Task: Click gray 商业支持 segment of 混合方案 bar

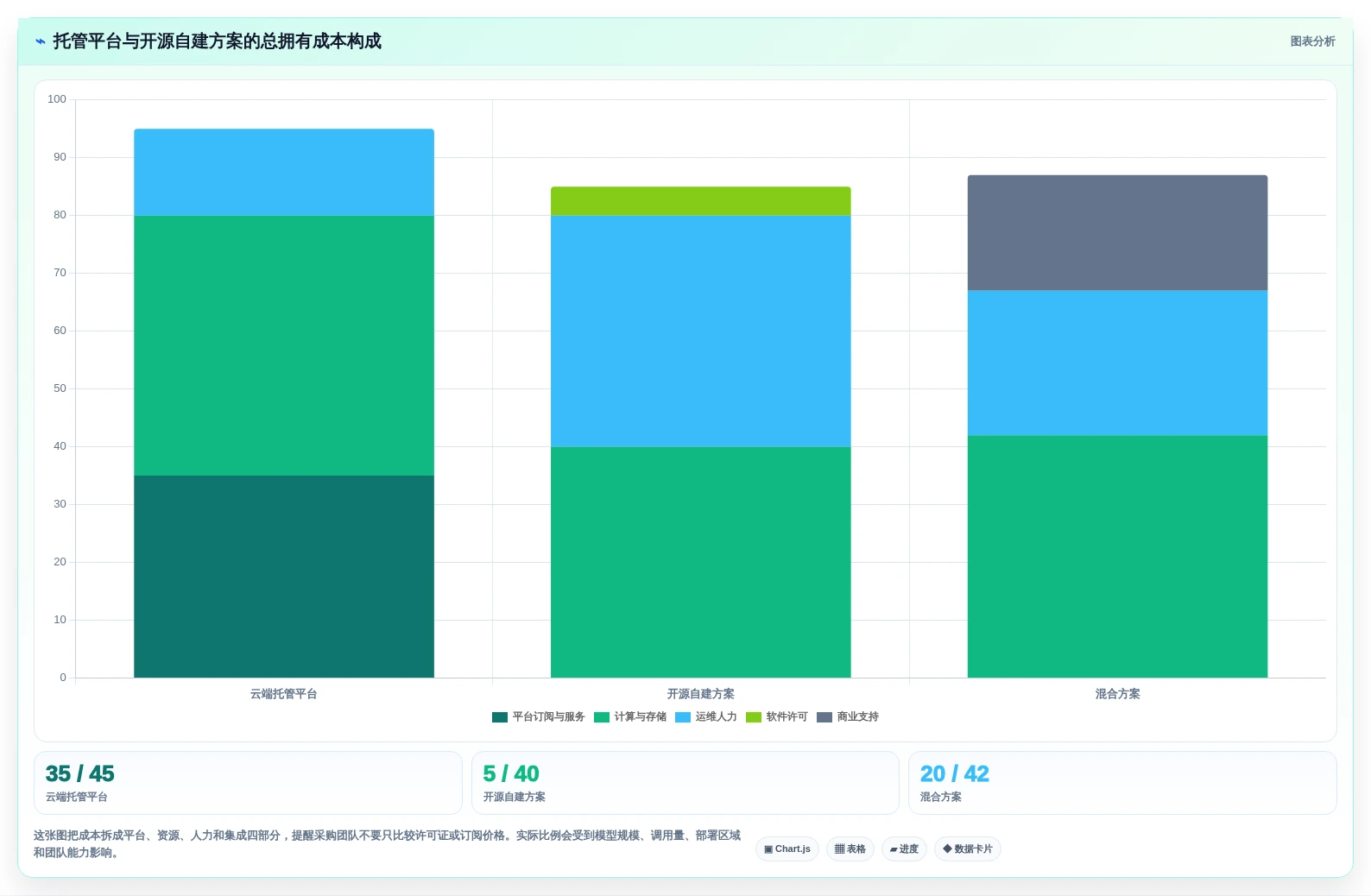Action: pyautogui.click(x=1118, y=233)
